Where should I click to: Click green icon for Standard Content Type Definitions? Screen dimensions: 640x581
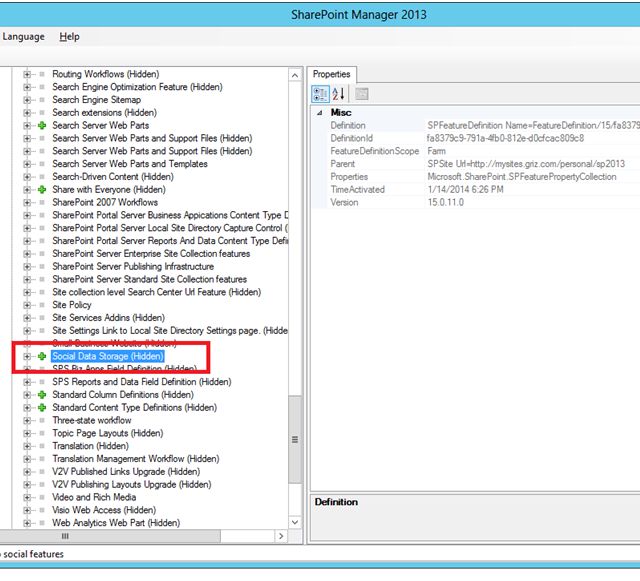point(42,407)
